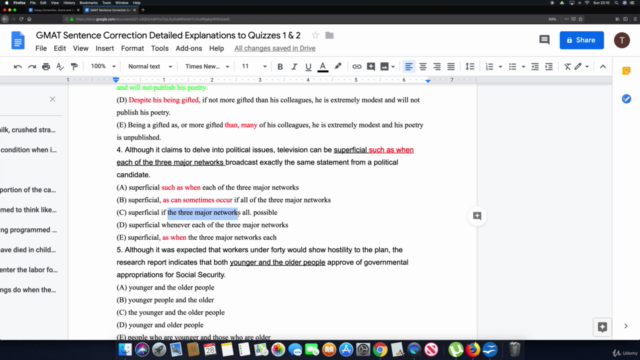Collapse the menus with up chevron
Screen dimensions: 640x360
(x=603, y=67)
